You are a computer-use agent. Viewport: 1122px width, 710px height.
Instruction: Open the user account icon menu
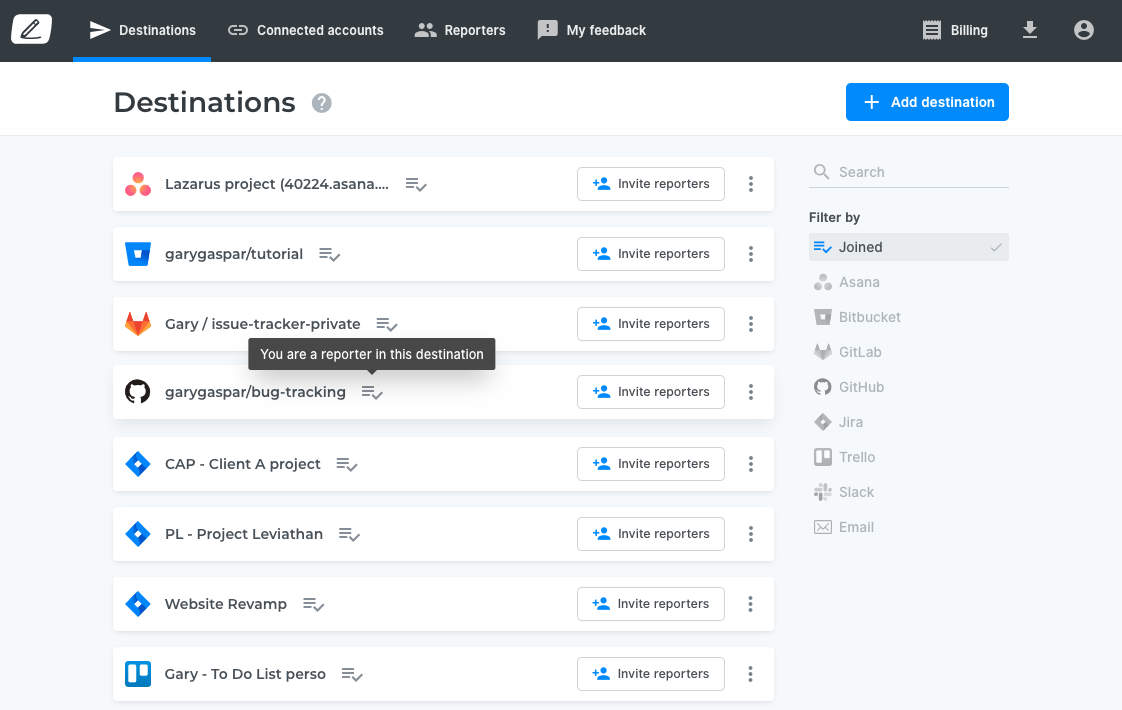tap(1083, 30)
